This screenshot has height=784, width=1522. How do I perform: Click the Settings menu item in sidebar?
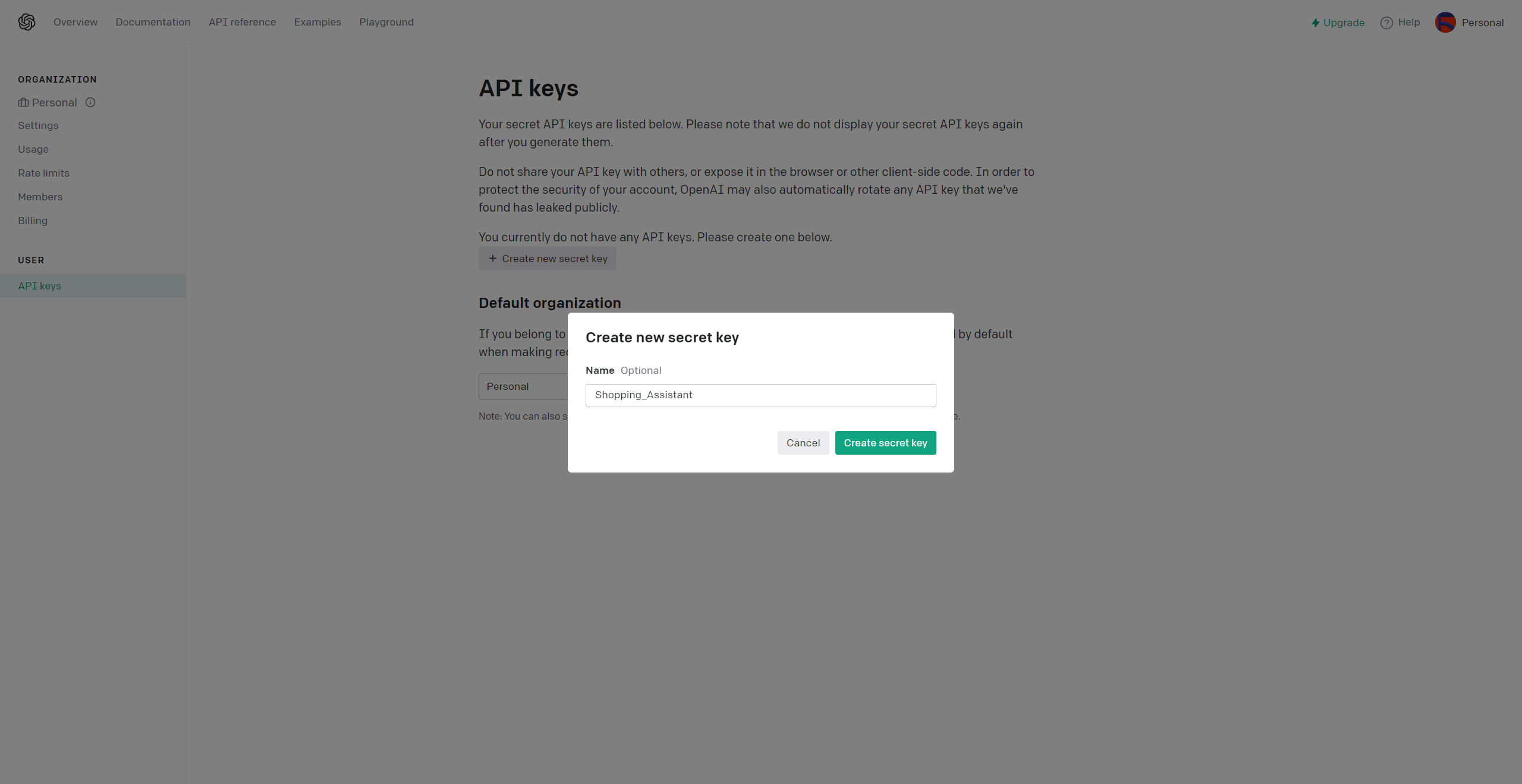coord(38,126)
